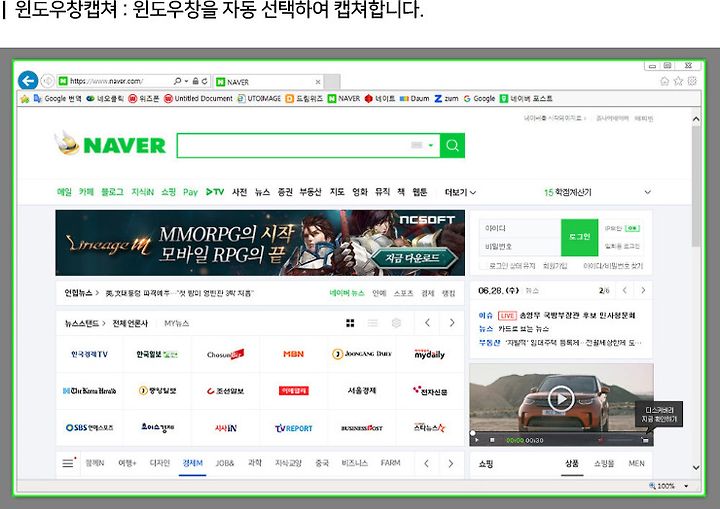This screenshot has width=720, height=509.
Task: Expand the 학점계산기 trending dropdown
Action: 647,192
